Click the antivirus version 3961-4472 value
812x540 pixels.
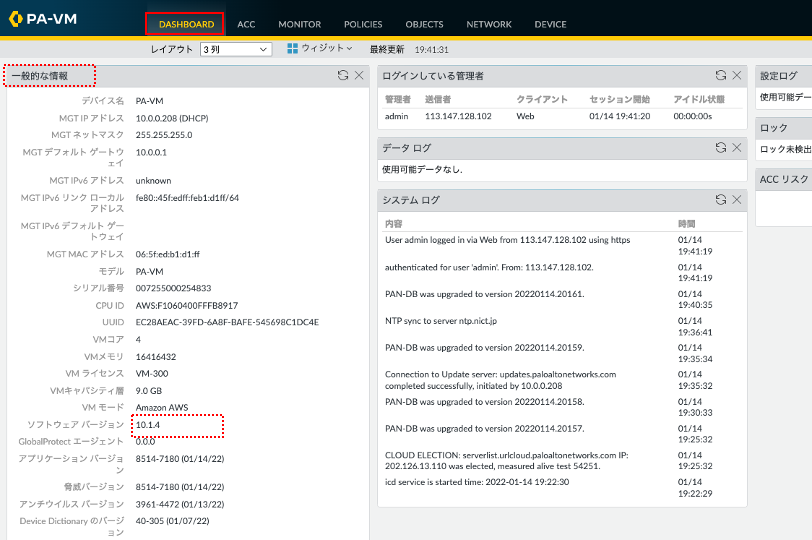pyautogui.click(x=180, y=504)
